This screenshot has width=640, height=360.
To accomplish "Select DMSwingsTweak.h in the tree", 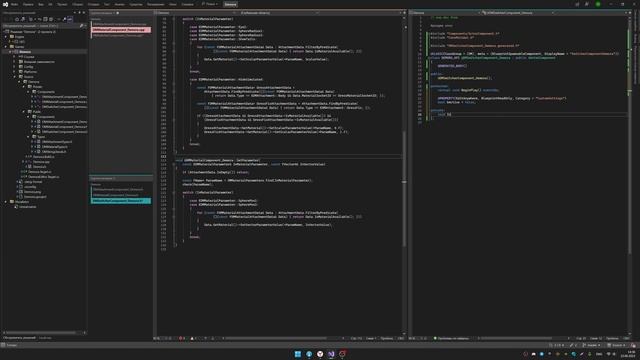I will point(54,152).
